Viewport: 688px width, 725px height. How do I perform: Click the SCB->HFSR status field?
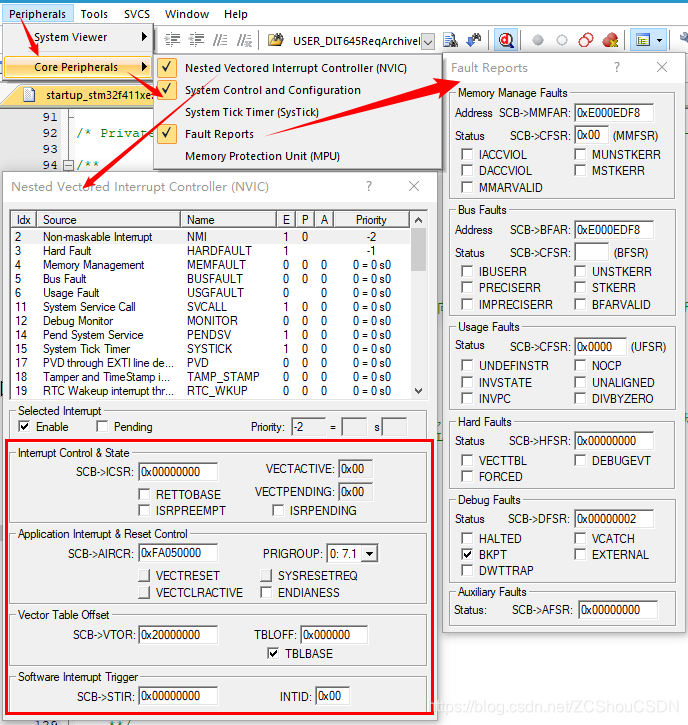point(614,441)
